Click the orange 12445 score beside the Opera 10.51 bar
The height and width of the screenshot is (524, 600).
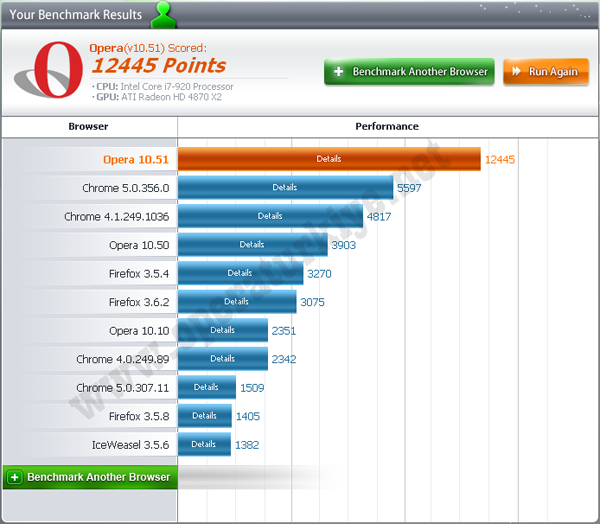(x=500, y=160)
